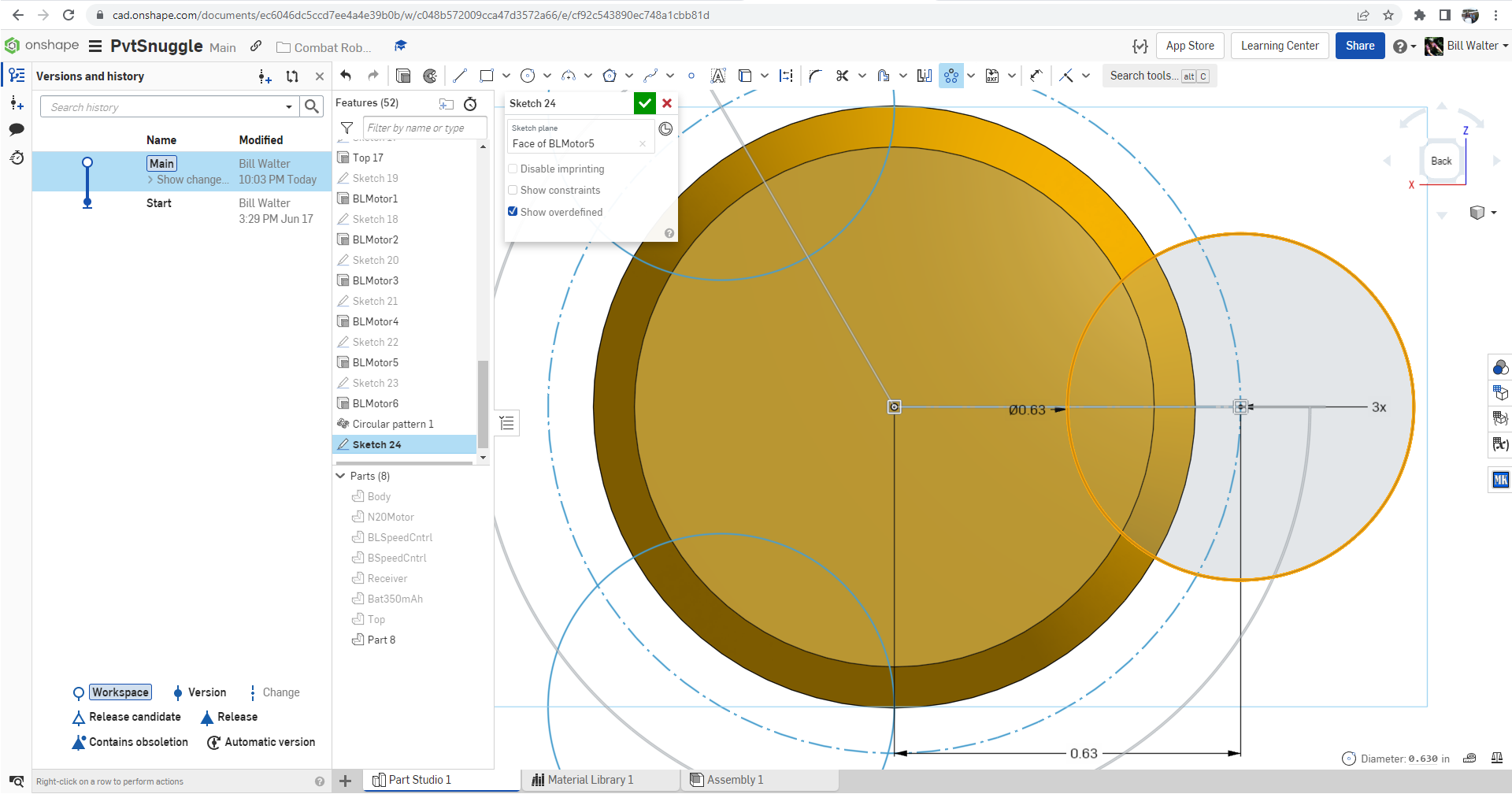Open arc tool variants dropdown

click(588, 76)
